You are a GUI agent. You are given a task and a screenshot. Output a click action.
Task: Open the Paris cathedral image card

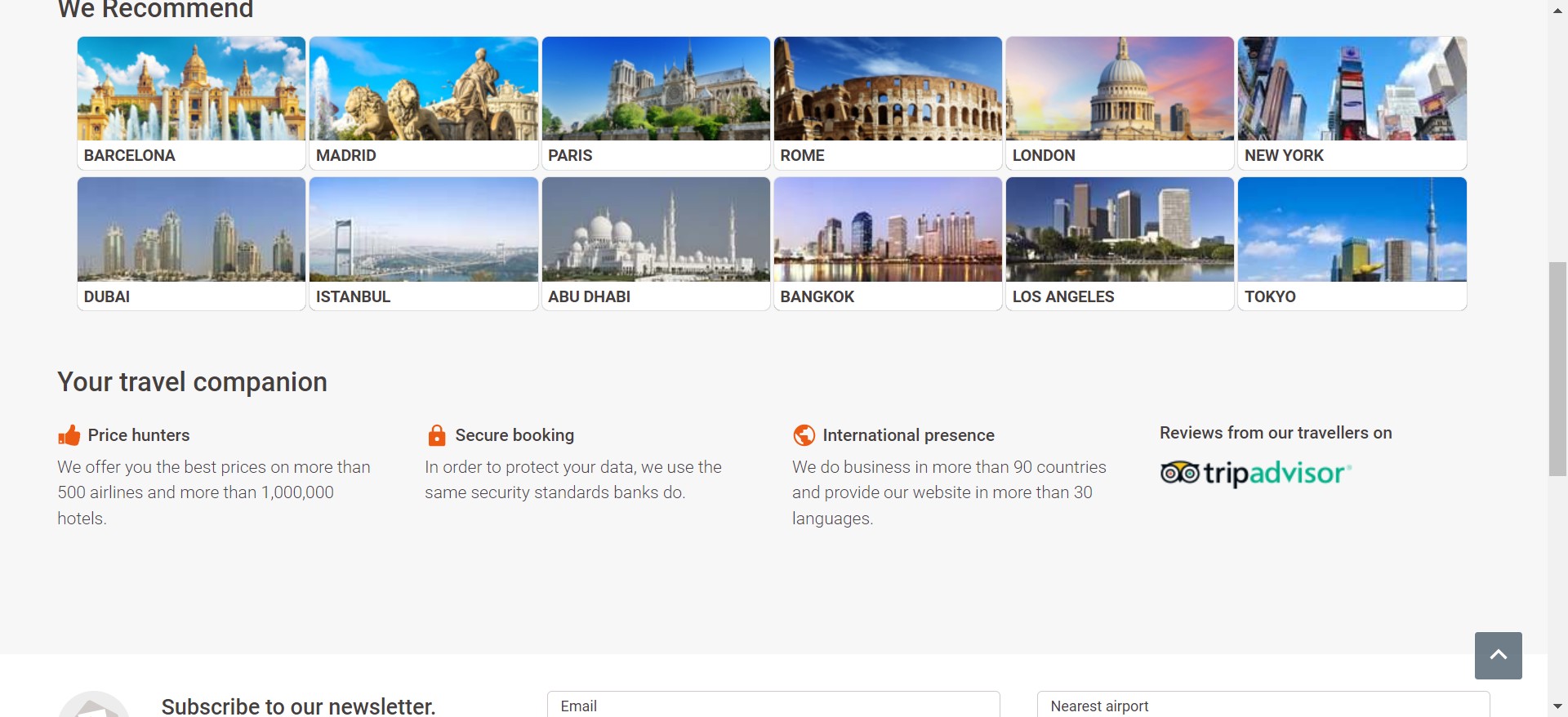pos(656,89)
